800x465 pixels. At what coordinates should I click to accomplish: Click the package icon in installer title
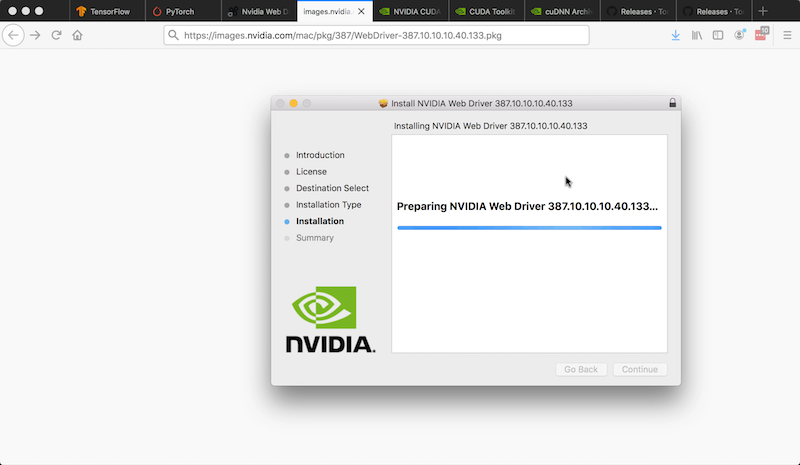[x=383, y=103]
